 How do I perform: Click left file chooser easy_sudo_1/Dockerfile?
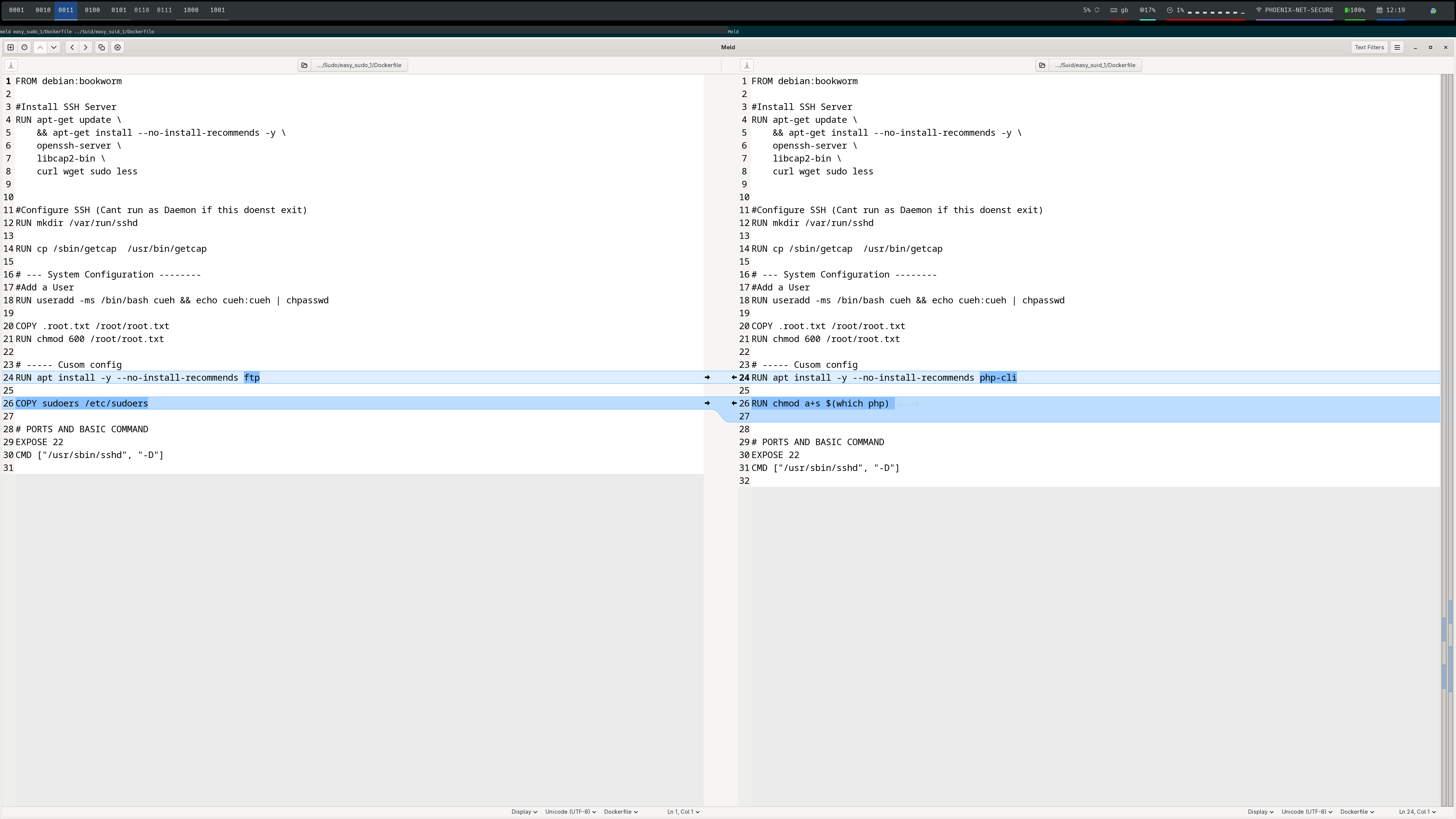(x=359, y=65)
